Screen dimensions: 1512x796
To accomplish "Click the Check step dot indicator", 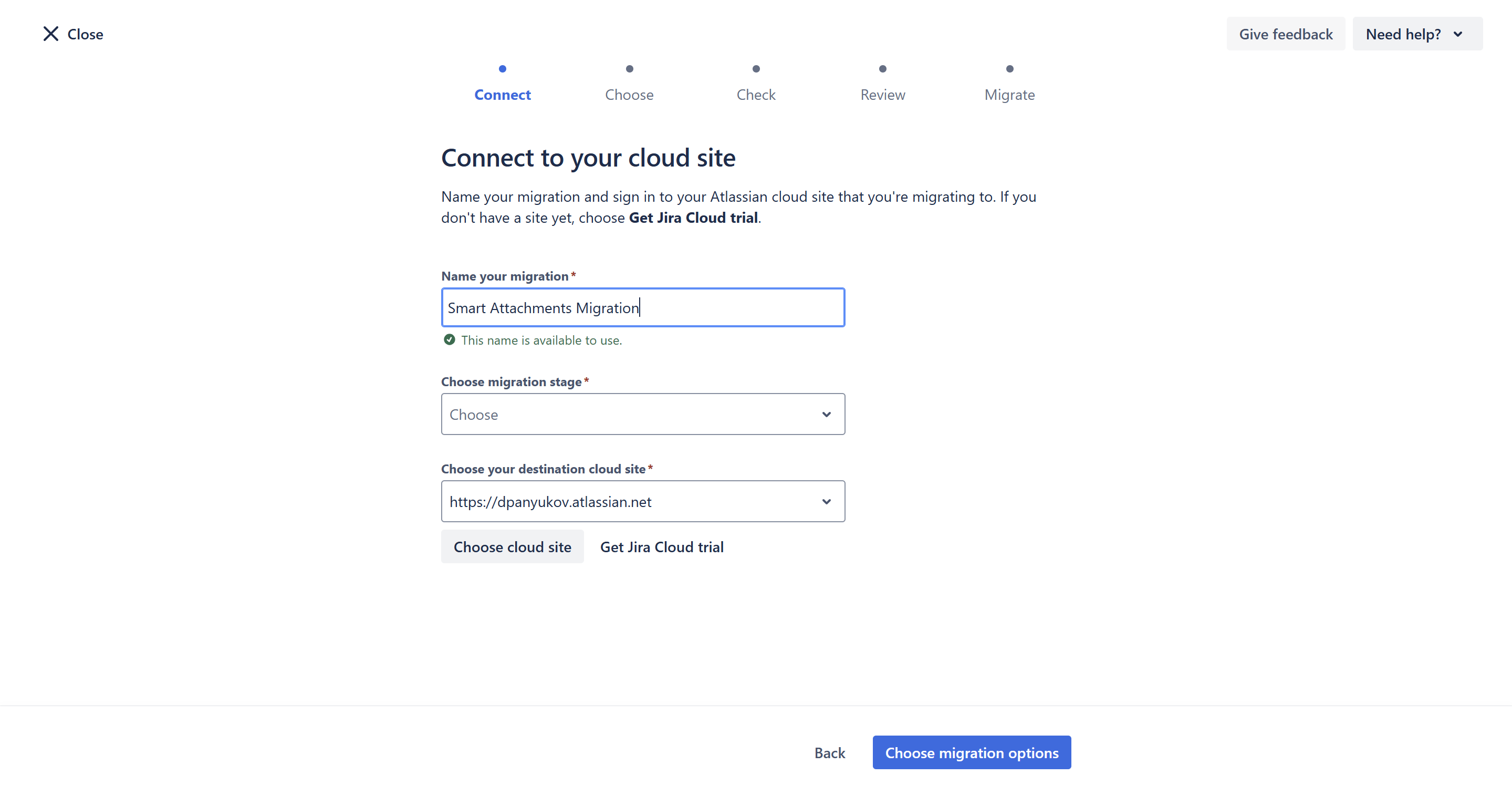I will coord(756,69).
